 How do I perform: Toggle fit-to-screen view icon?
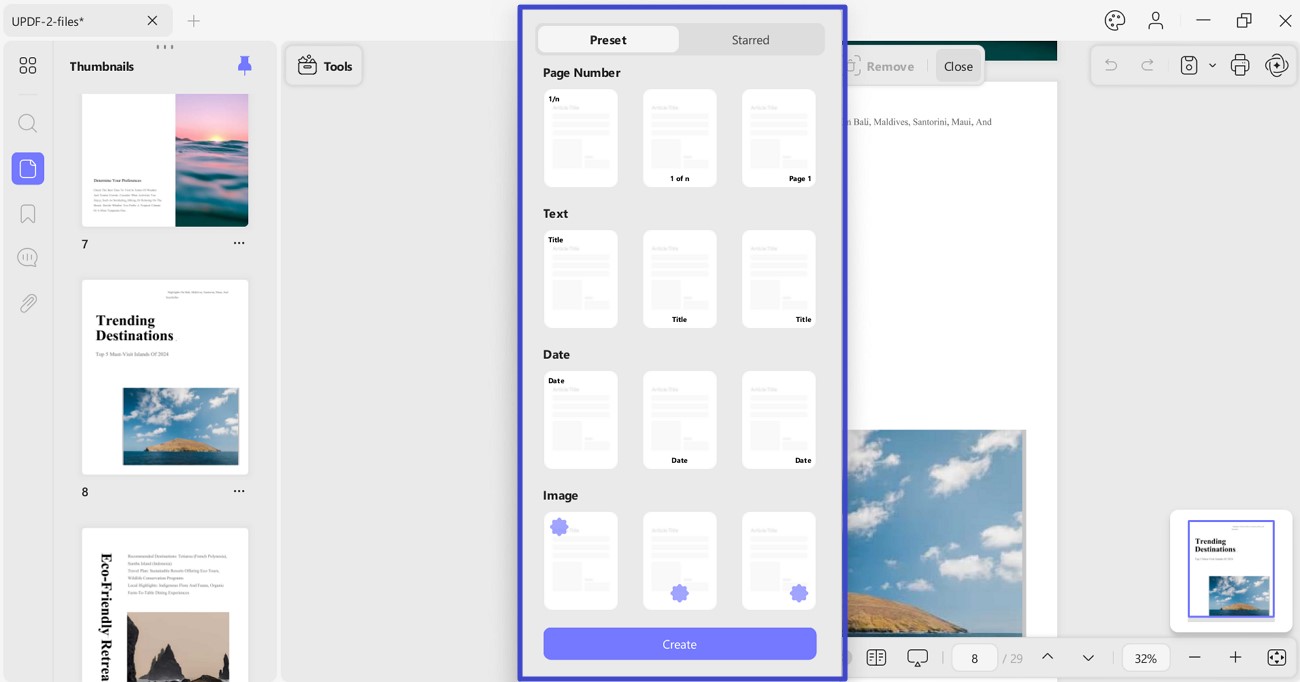point(1276,657)
